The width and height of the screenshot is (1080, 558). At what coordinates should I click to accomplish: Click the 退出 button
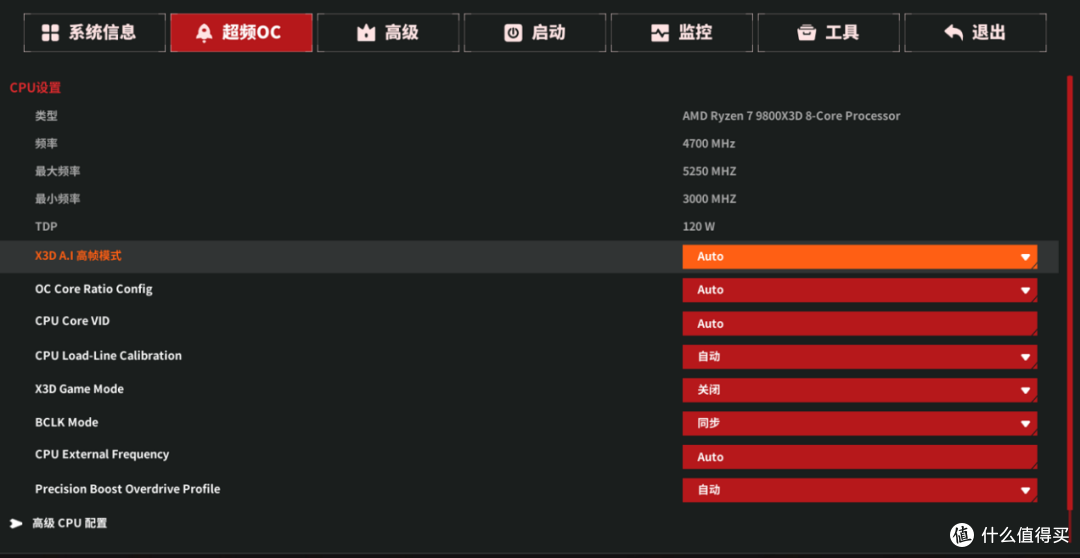tap(975, 32)
